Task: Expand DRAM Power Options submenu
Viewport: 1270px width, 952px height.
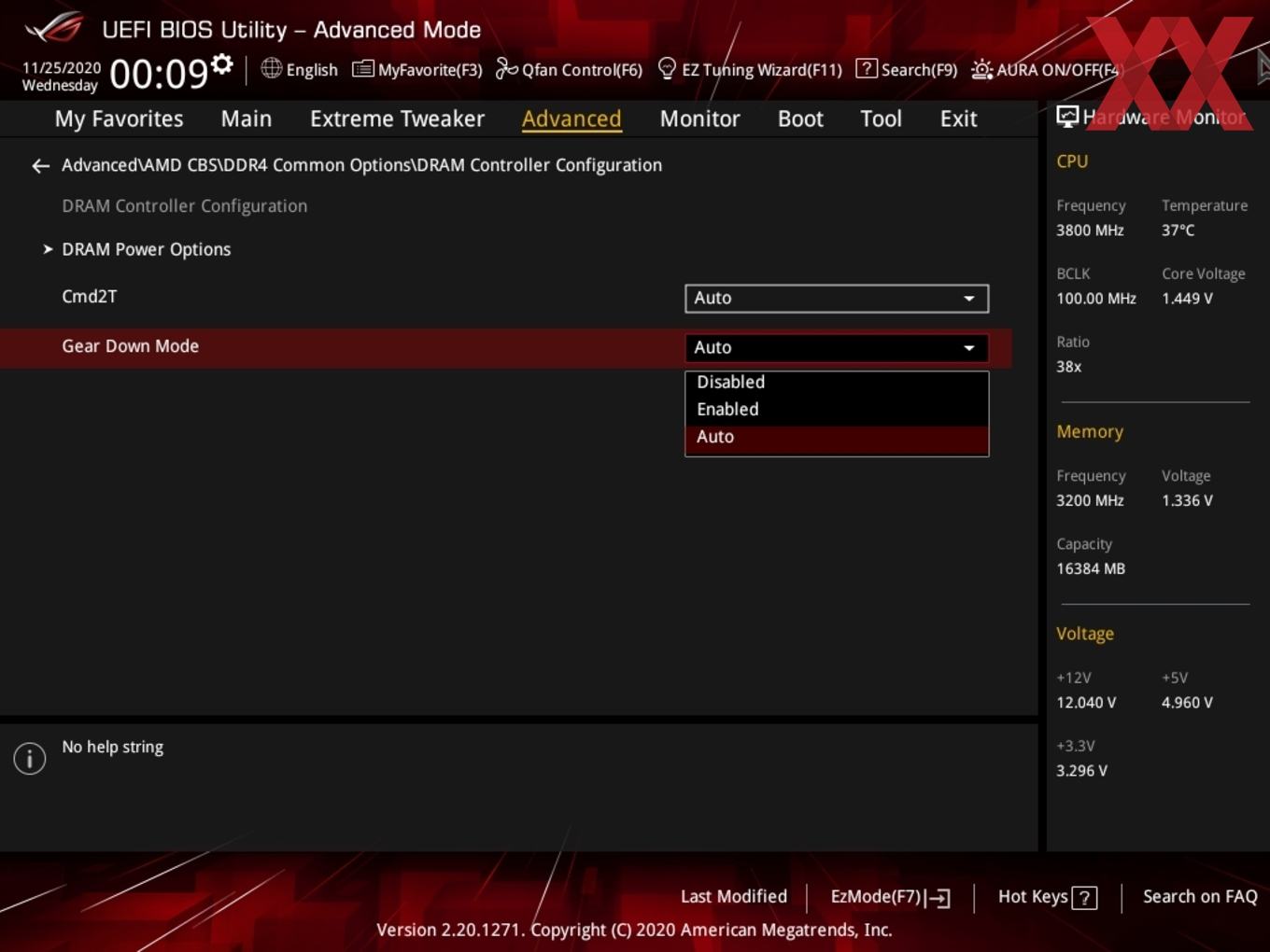Action: point(146,249)
